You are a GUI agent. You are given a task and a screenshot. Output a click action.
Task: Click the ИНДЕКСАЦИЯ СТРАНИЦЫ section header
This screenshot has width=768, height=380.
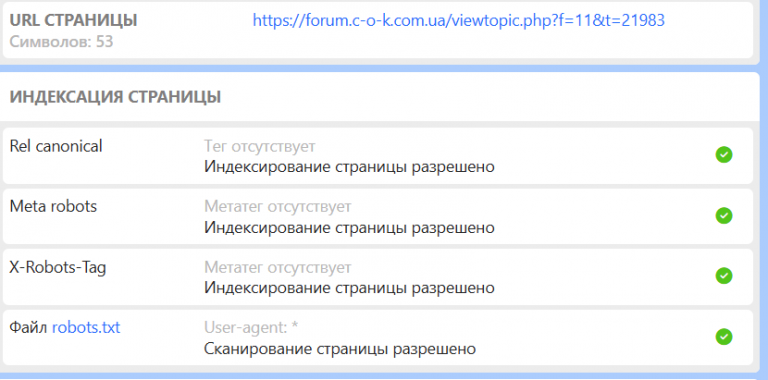115,97
